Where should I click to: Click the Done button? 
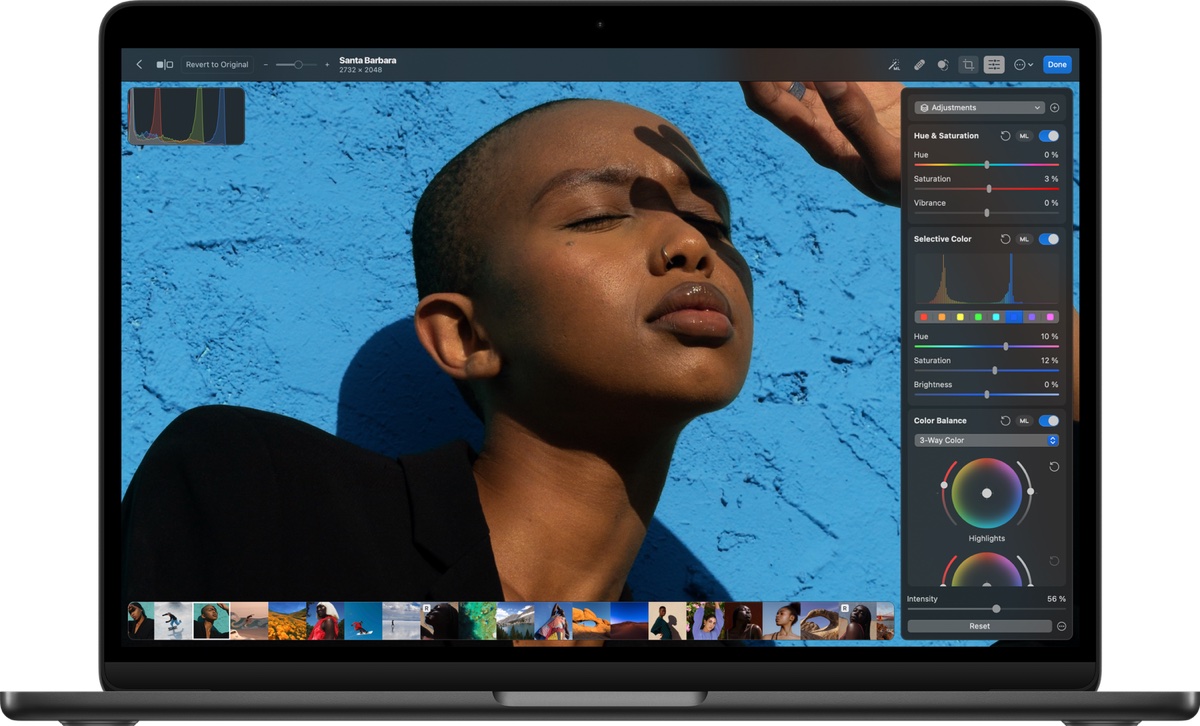tap(1057, 65)
